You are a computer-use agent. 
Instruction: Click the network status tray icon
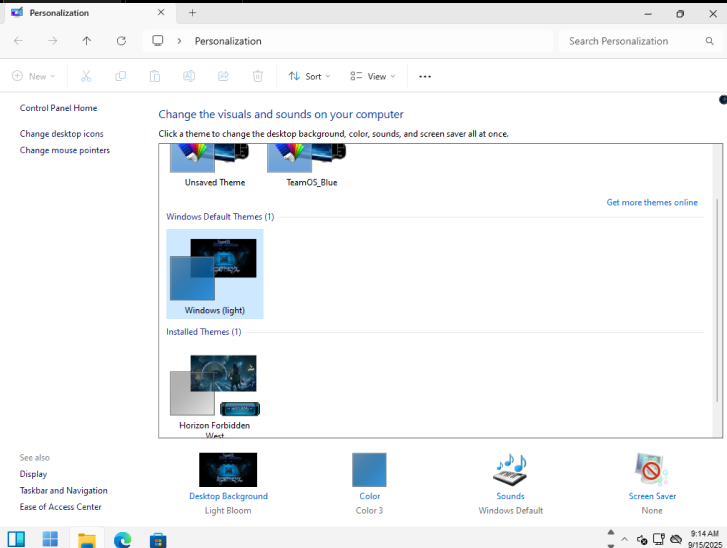659,539
